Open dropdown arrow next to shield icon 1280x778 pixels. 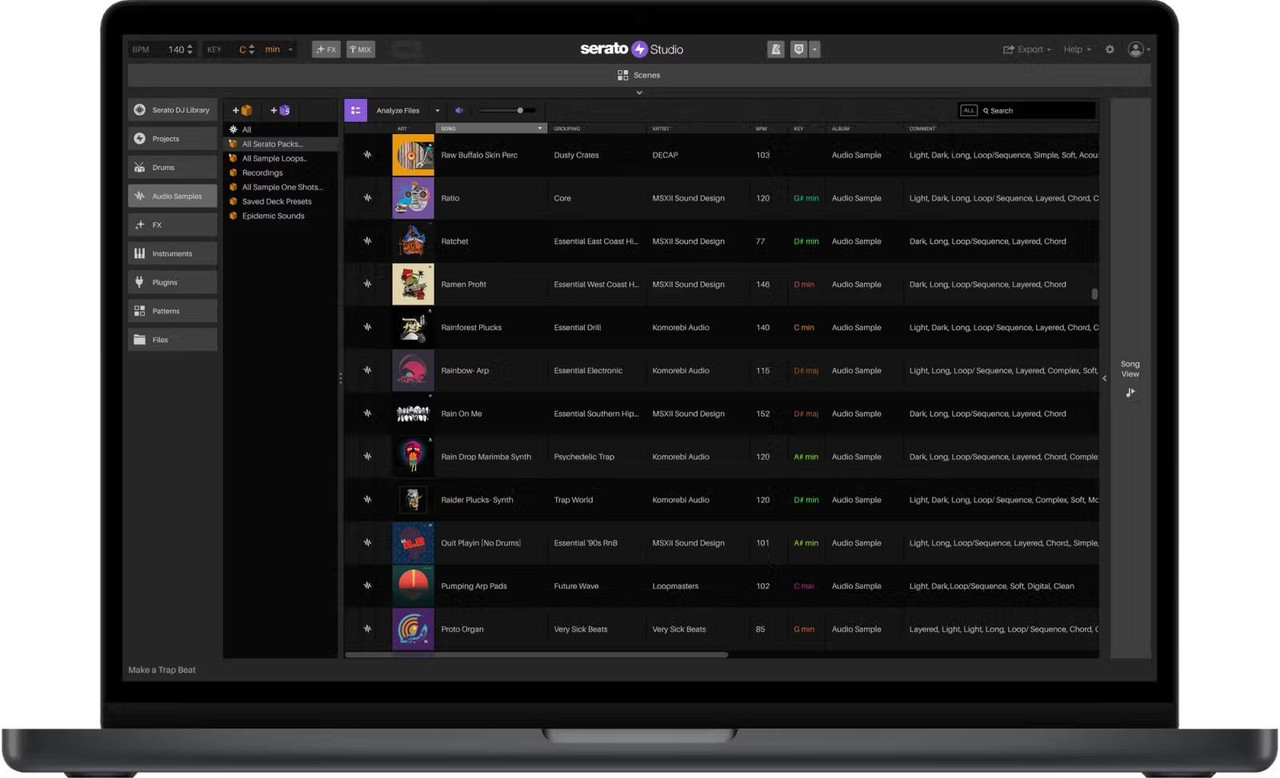pyautogui.click(x=815, y=49)
